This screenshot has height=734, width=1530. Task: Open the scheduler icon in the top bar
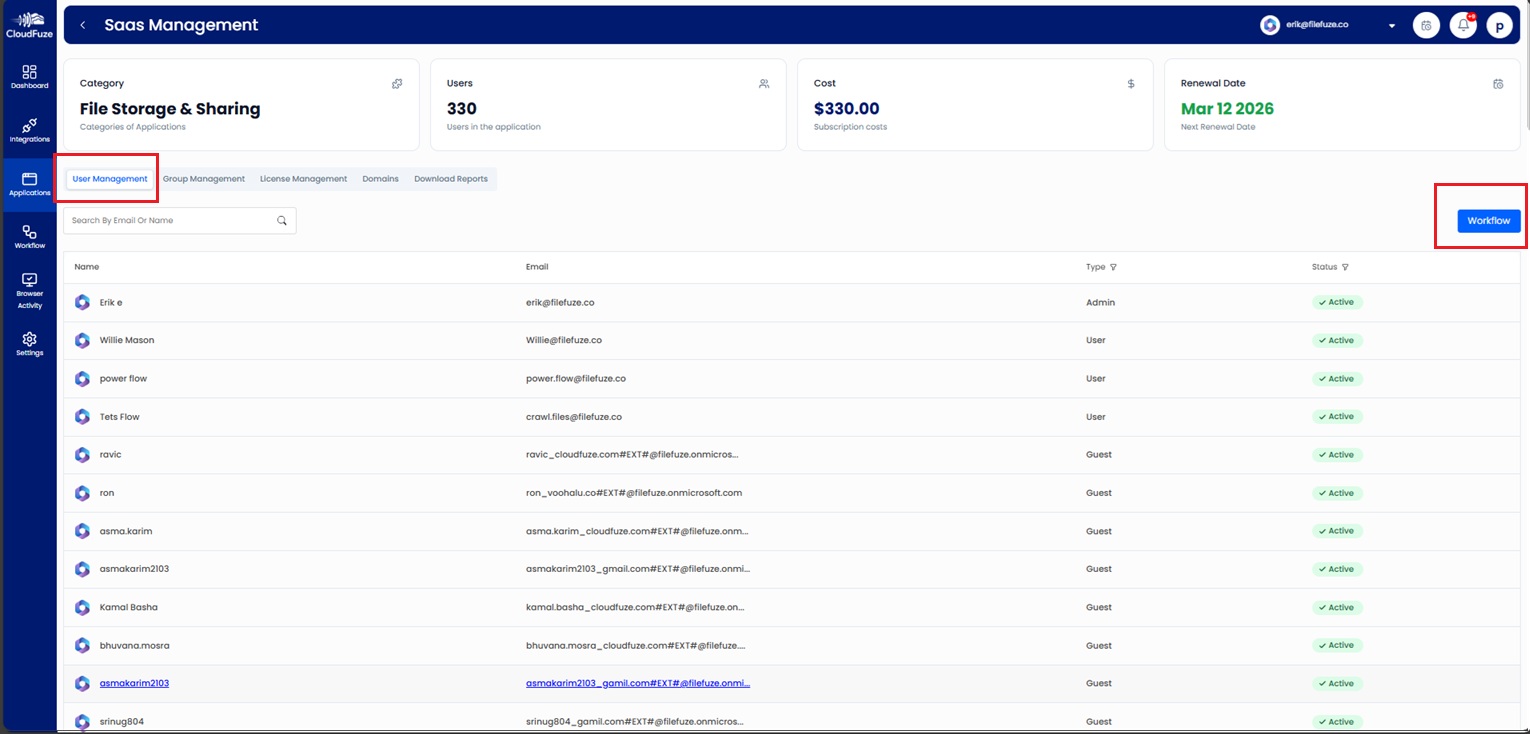pos(1425,24)
